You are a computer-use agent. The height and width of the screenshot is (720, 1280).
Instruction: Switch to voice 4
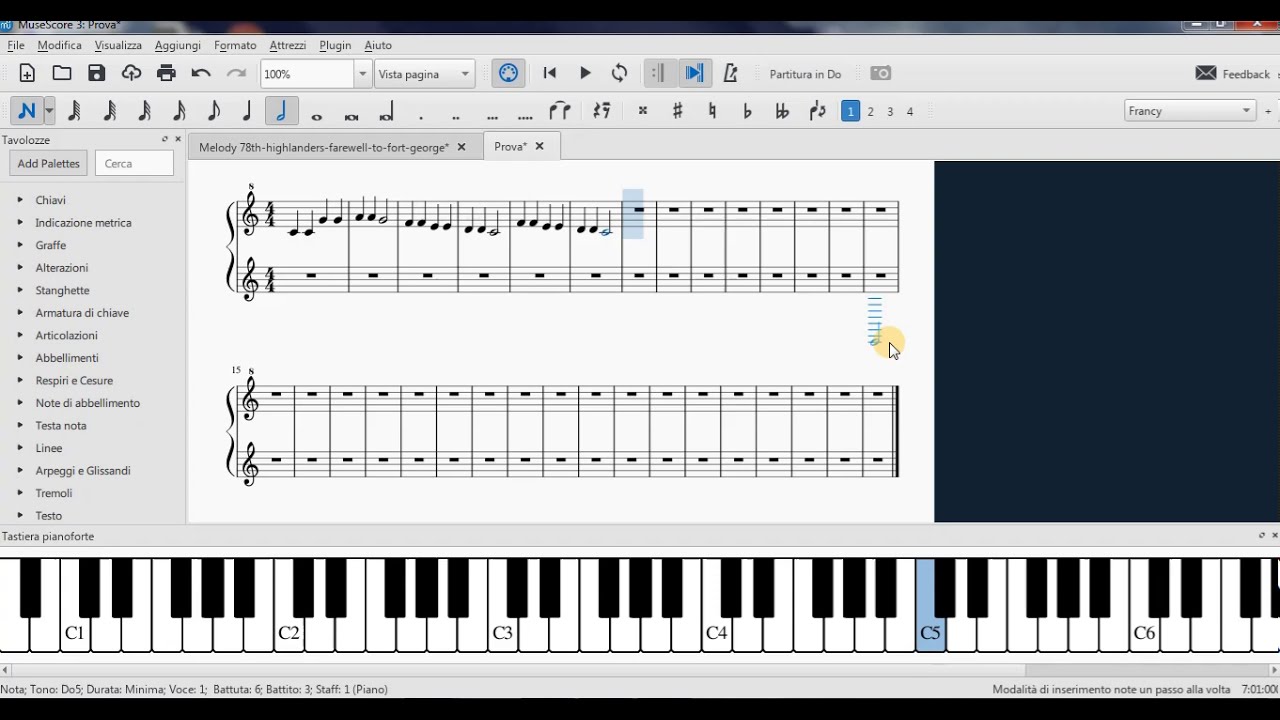[x=910, y=111]
